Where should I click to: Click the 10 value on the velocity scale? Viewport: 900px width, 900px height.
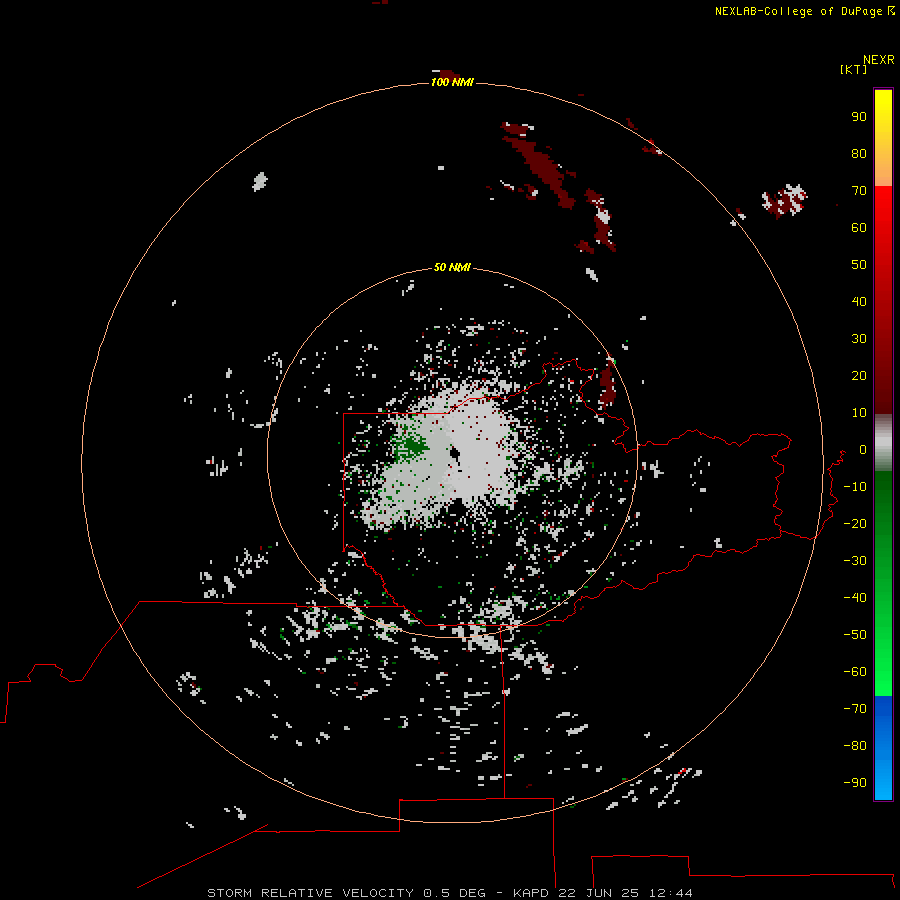pyautogui.click(x=859, y=413)
